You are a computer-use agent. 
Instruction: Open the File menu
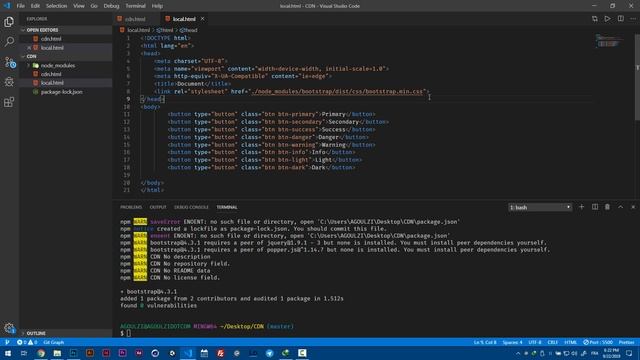[21, 6]
